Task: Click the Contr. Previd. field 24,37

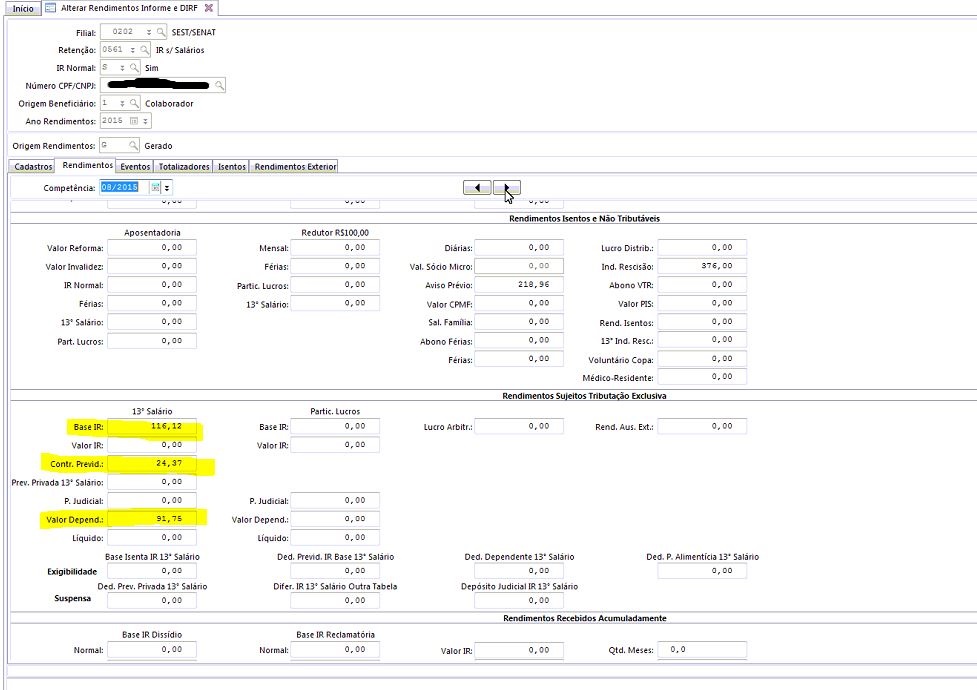Action: (x=152, y=464)
